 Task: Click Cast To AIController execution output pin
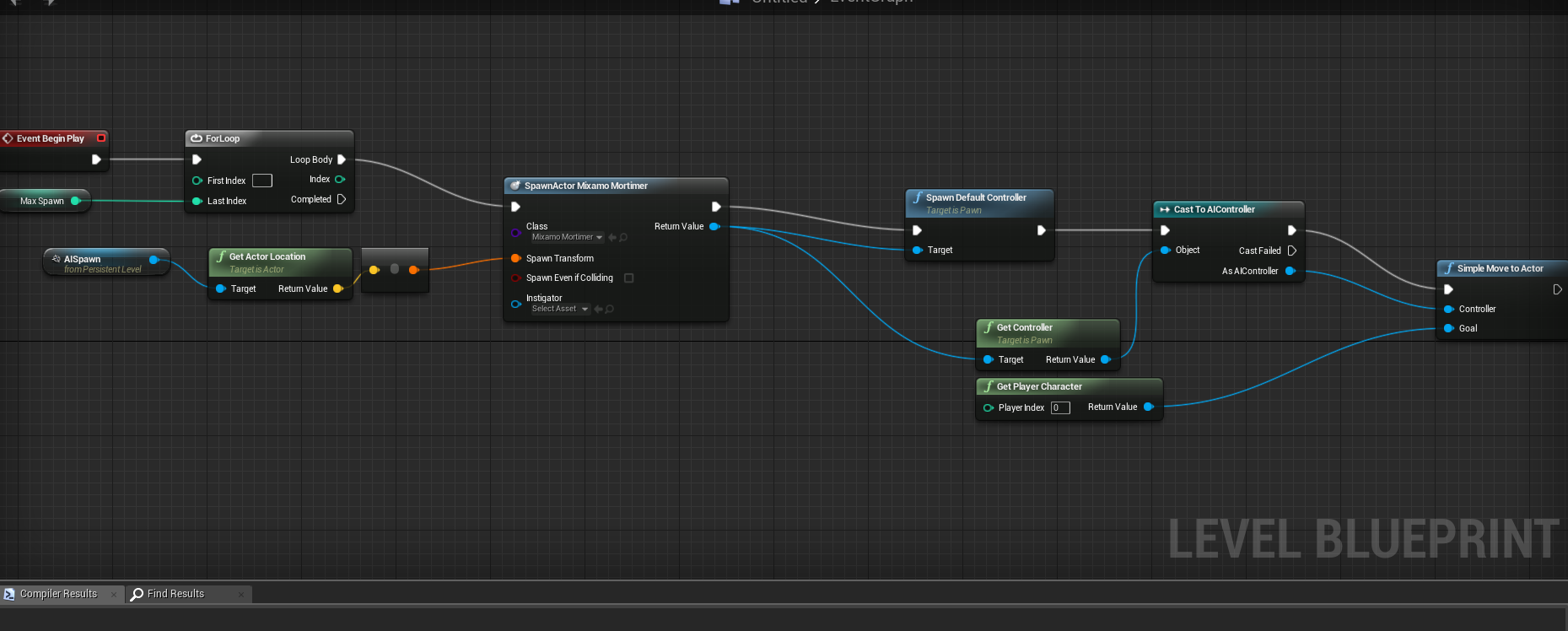(x=1291, y=230)
